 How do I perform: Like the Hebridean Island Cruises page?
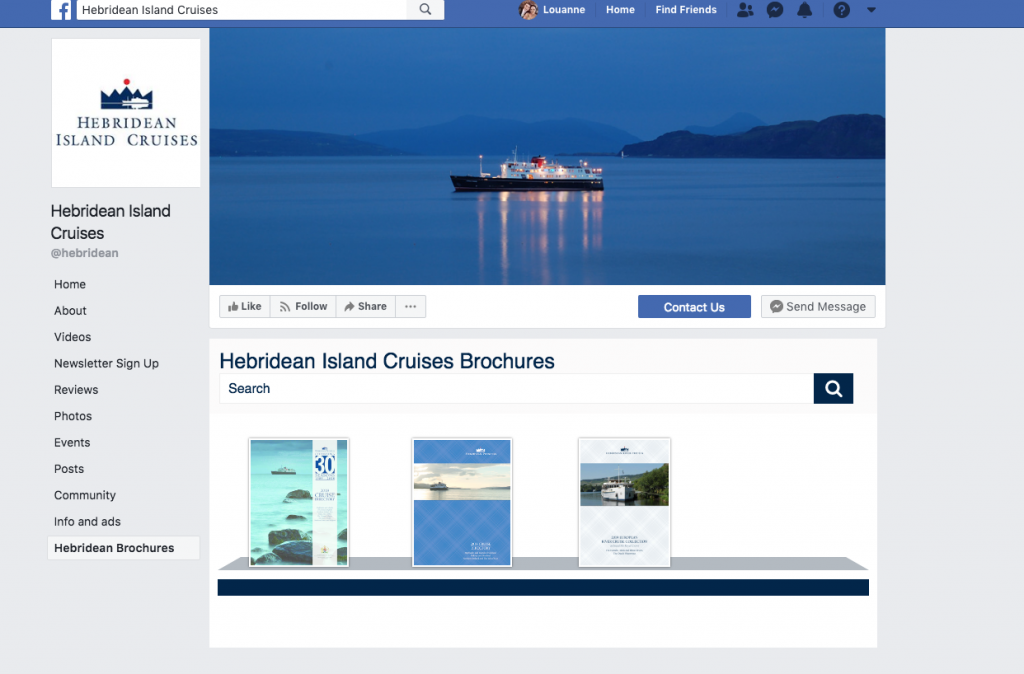click(245, 306)
